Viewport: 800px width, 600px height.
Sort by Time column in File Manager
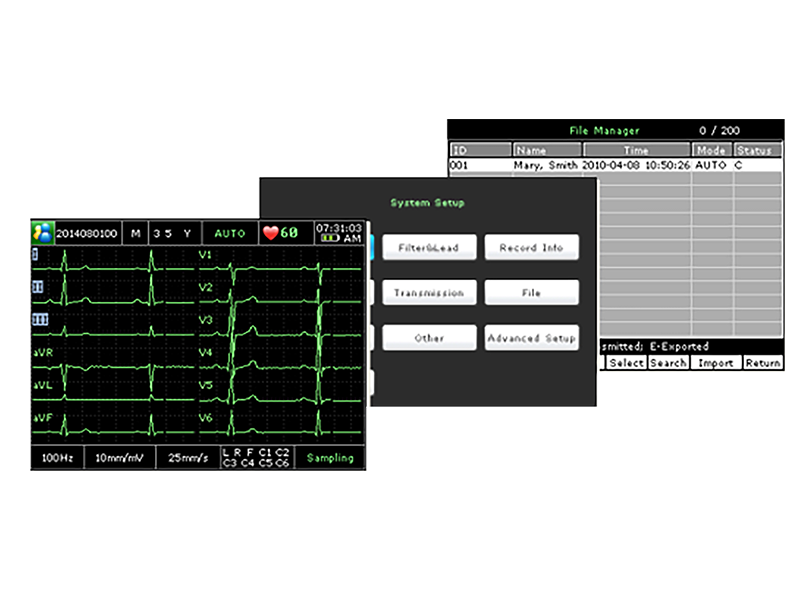636,150
